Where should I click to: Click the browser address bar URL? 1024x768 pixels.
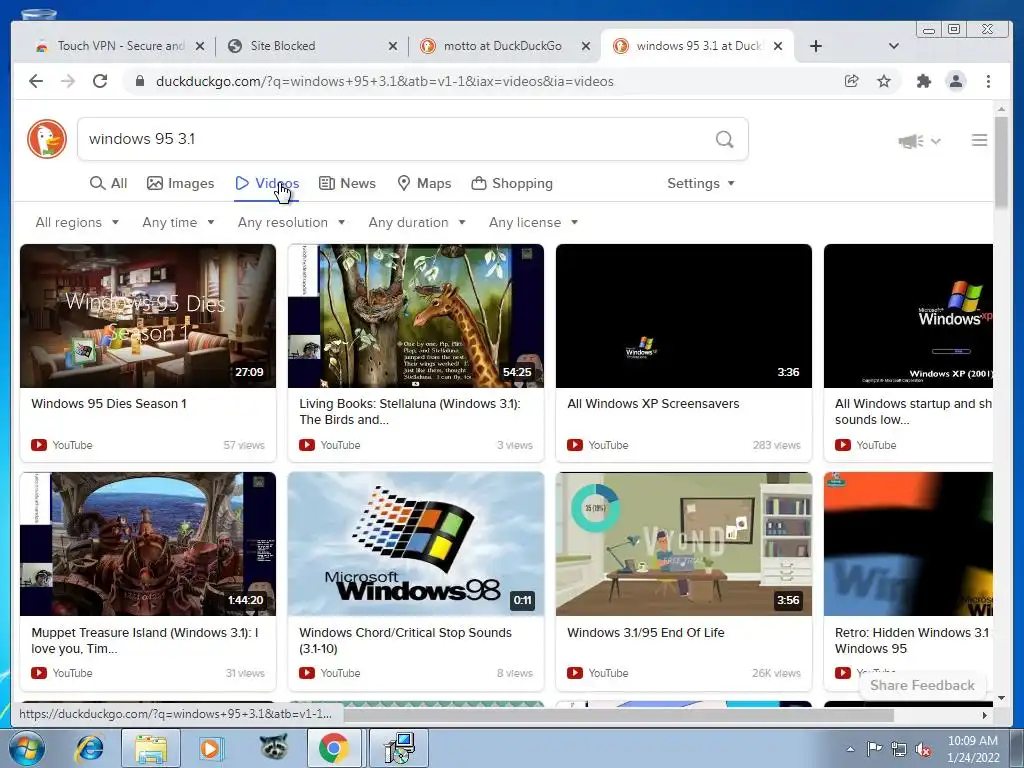click(x=385, y=82)
